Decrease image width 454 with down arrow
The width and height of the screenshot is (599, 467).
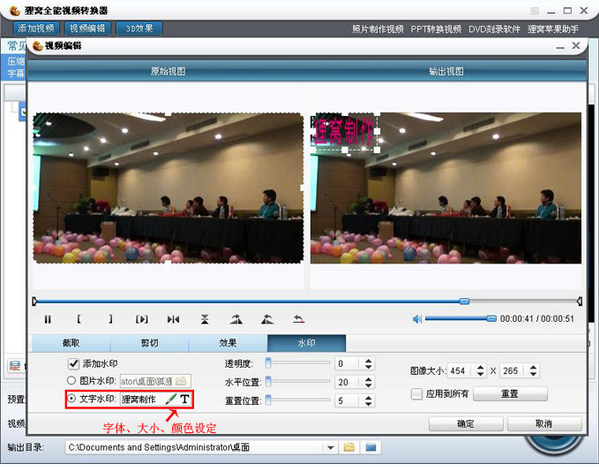[x=481, y=374]
